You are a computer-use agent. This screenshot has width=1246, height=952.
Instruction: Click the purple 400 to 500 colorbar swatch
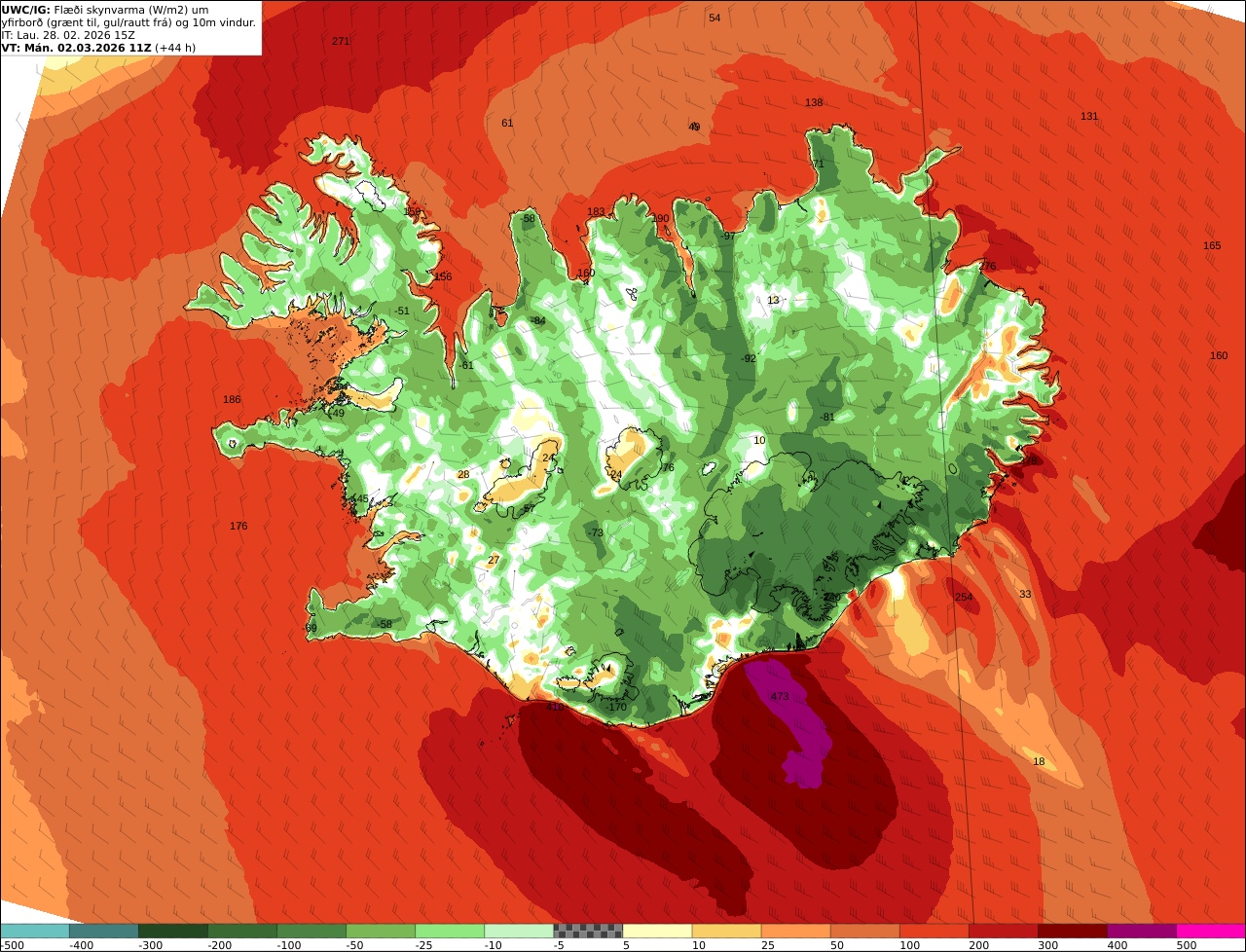tap(1142, 931)
